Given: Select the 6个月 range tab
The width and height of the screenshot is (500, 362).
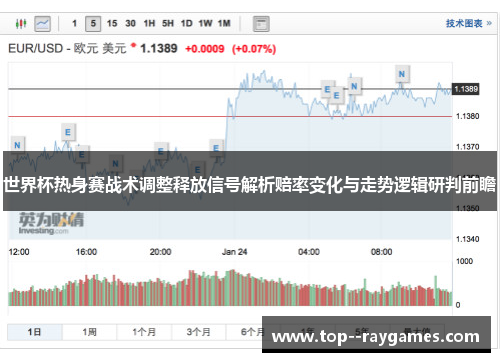Looking at the screenshot, I should pyautogui.click(x=253, y=332).
